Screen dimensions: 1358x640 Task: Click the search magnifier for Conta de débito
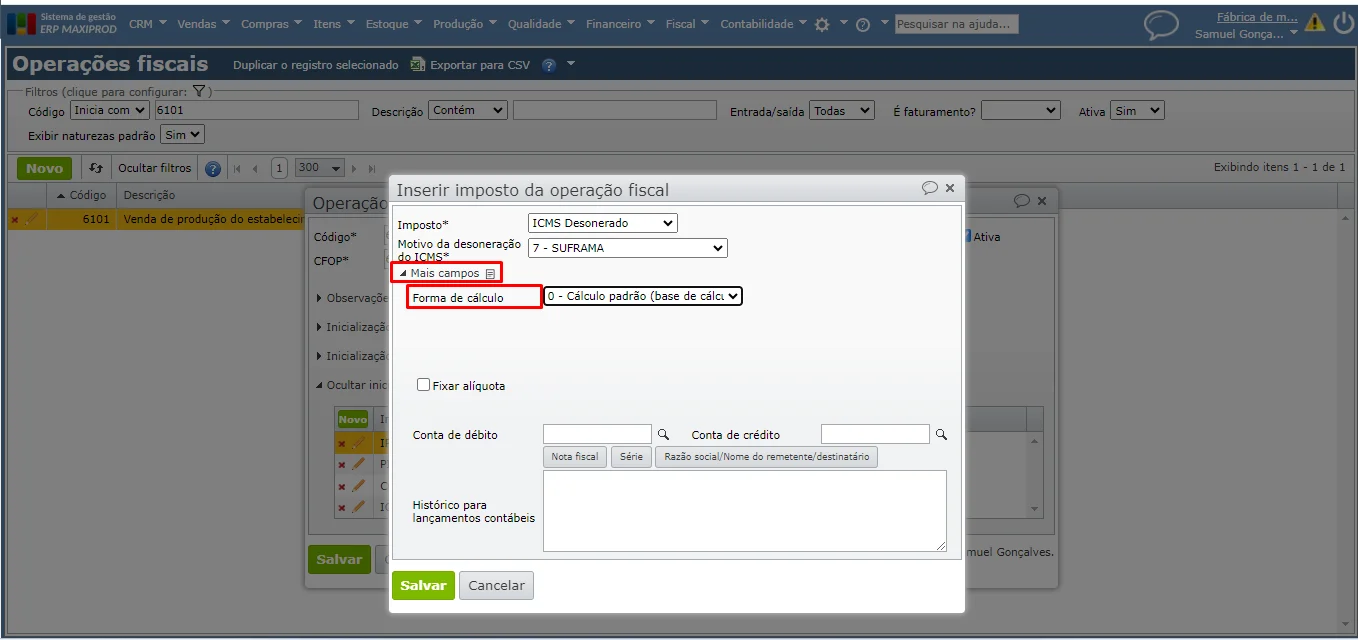point(662,434)
